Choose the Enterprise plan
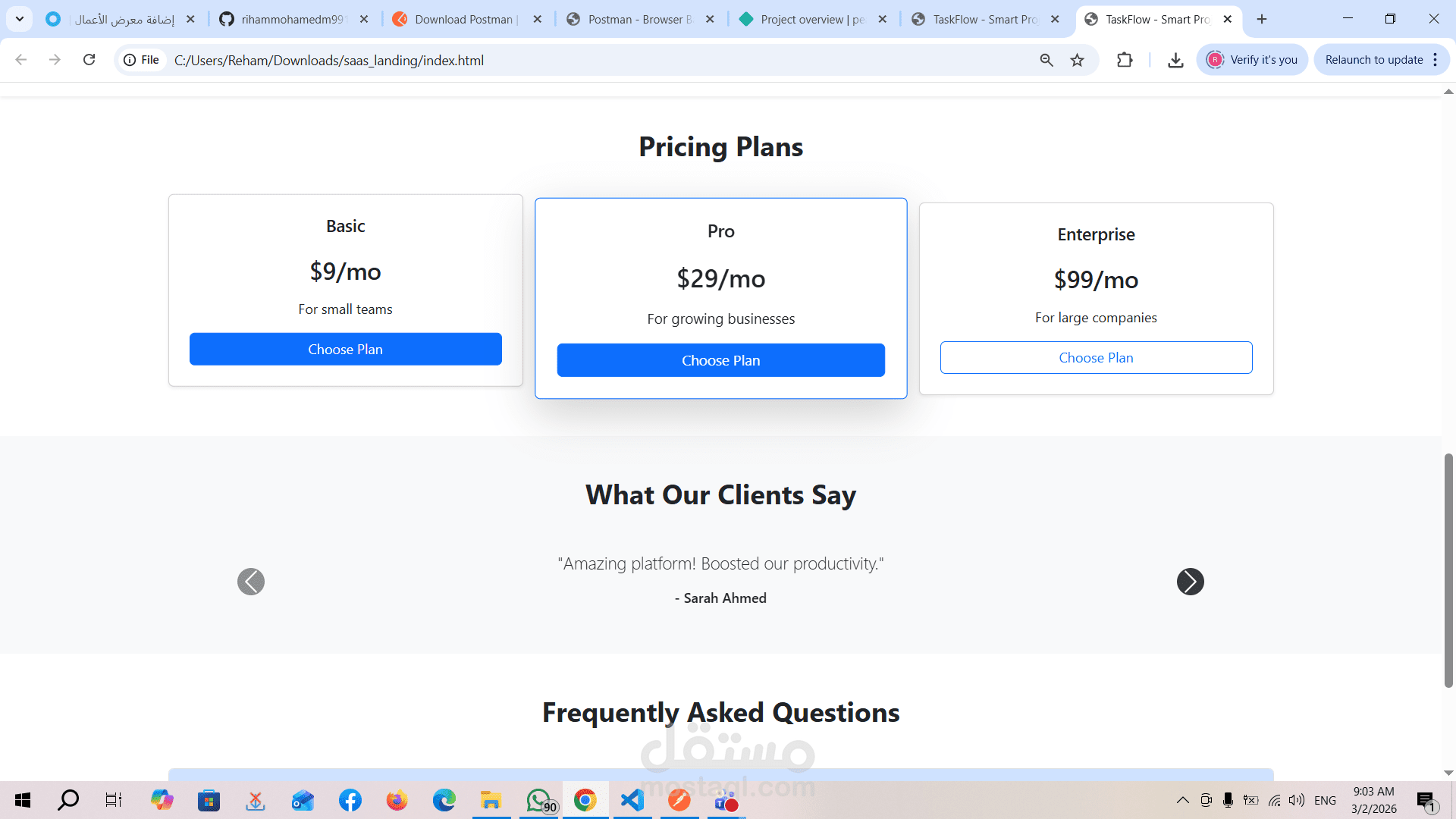 tap(1096, 357)
